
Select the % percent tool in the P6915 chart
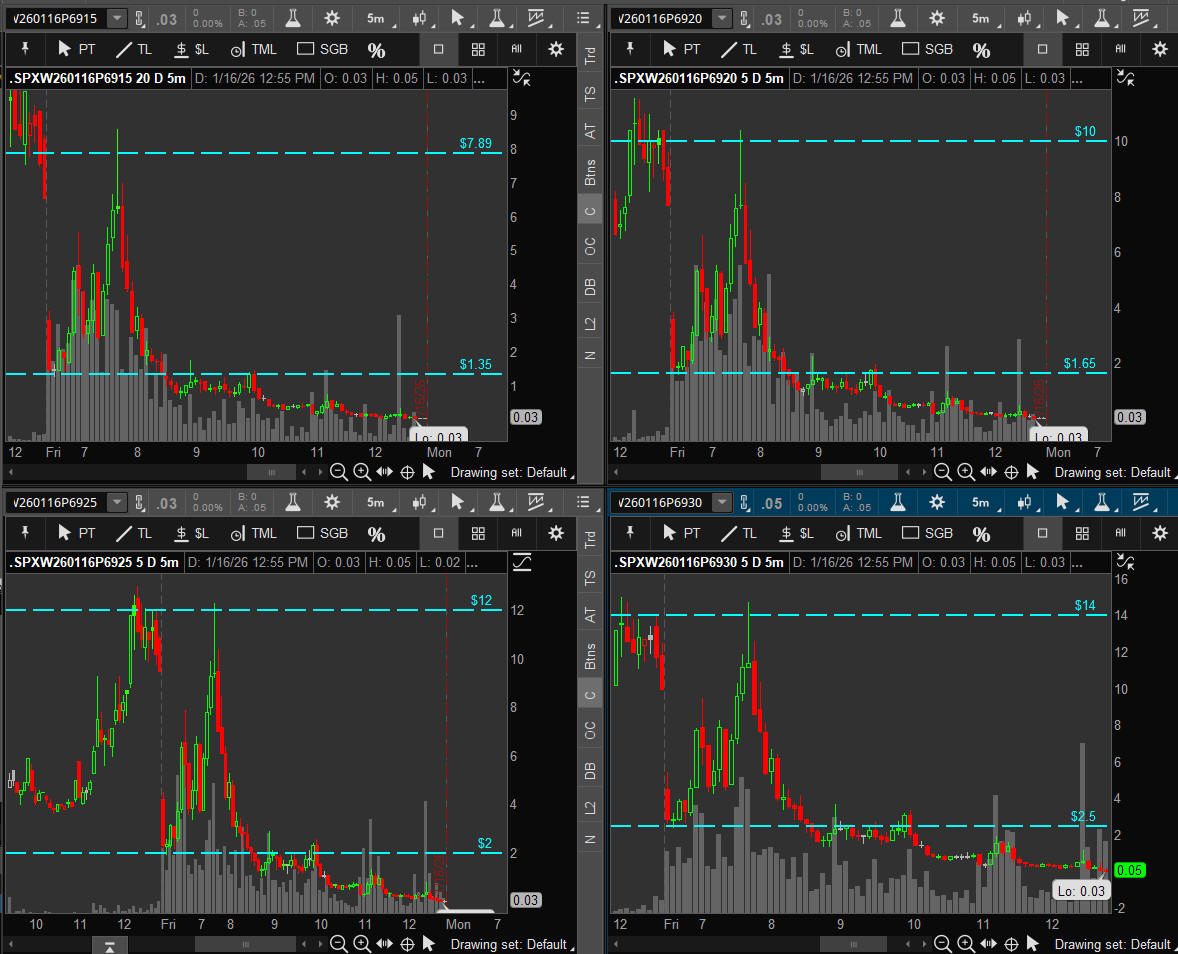(376, 50)
